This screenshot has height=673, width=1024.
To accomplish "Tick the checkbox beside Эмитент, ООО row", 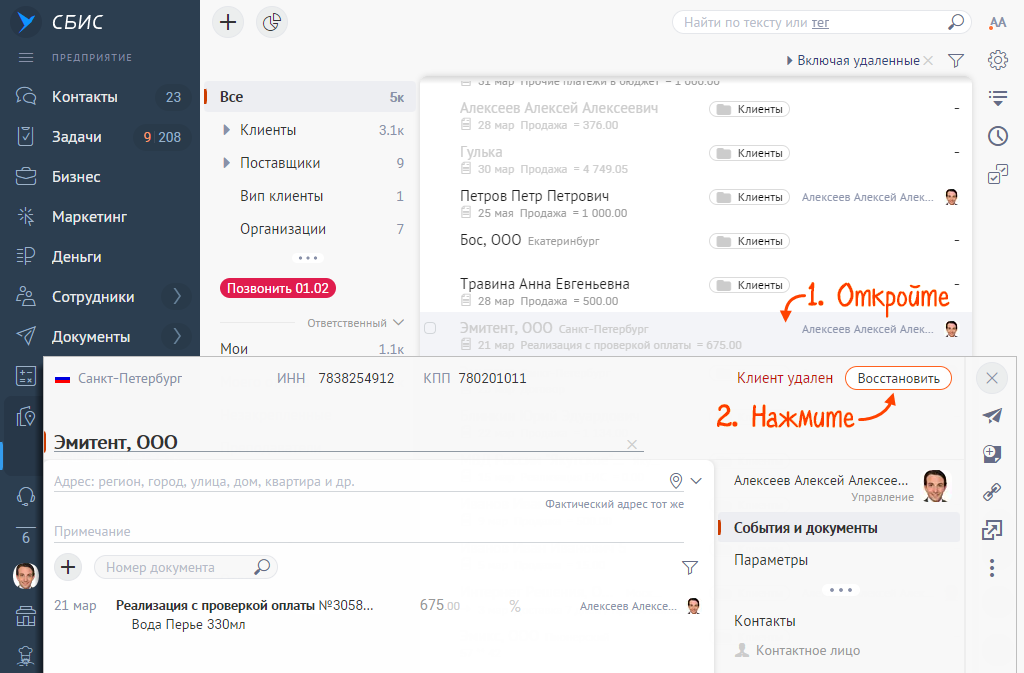I will tap(430, 328).
